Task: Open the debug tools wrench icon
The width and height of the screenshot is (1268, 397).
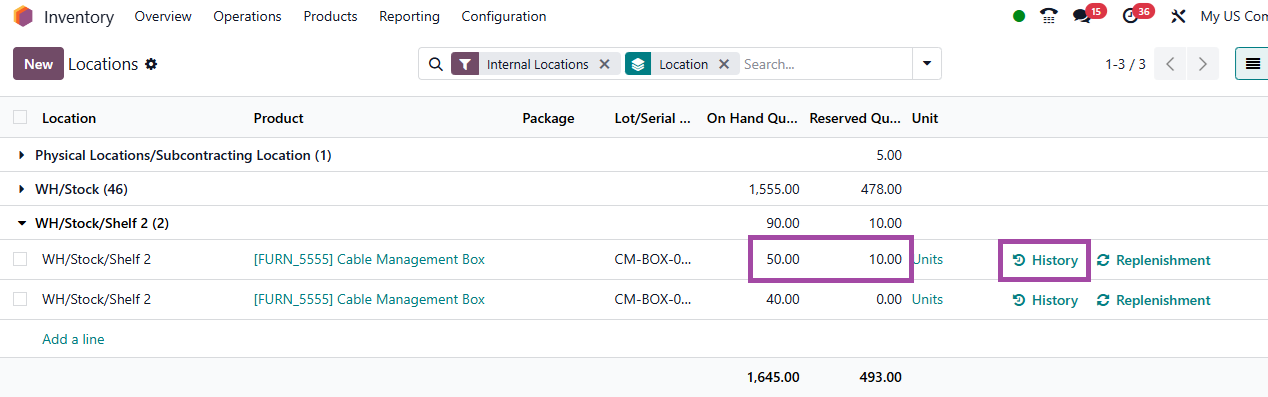Action: [1178, 16]
